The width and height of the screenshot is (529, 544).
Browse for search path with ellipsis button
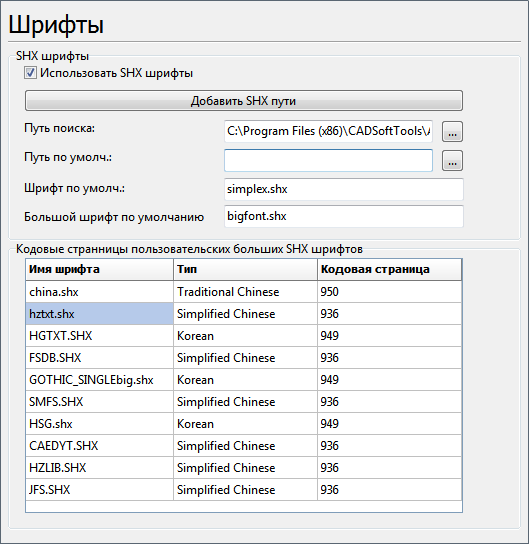(452, 131)
